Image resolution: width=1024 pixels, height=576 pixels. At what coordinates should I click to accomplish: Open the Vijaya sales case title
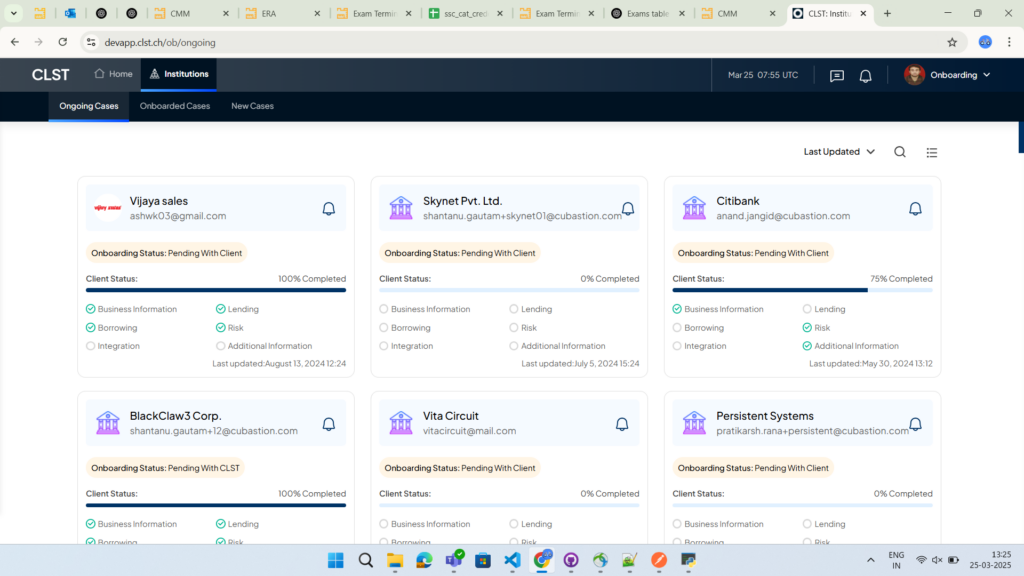pyautogui.click(x=159, y=201)
